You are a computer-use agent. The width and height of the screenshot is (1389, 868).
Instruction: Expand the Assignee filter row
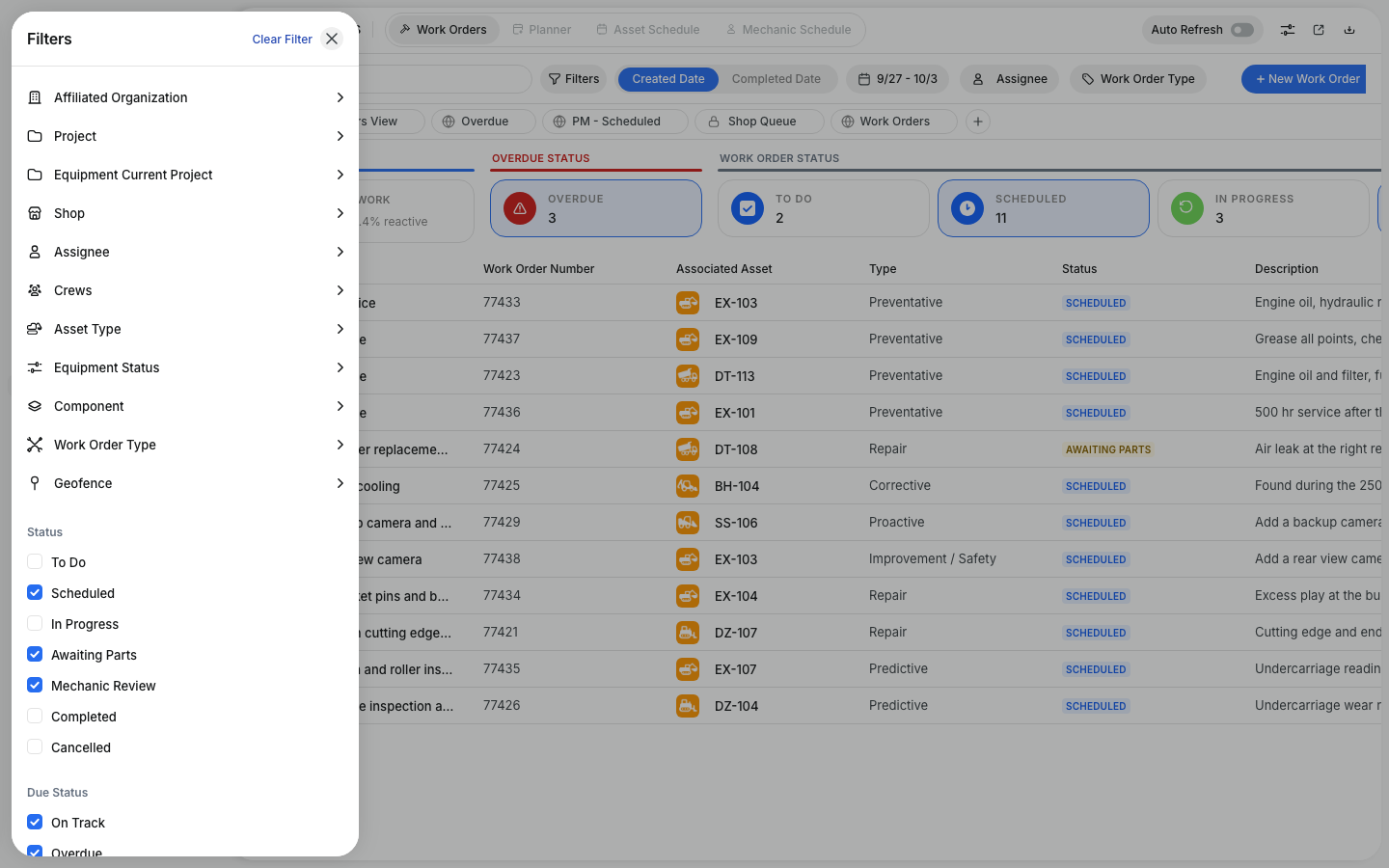coord(185,252)
